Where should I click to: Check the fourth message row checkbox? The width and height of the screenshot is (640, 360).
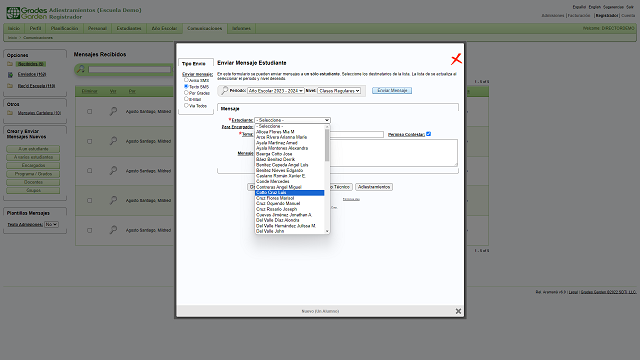click(89, 200)
